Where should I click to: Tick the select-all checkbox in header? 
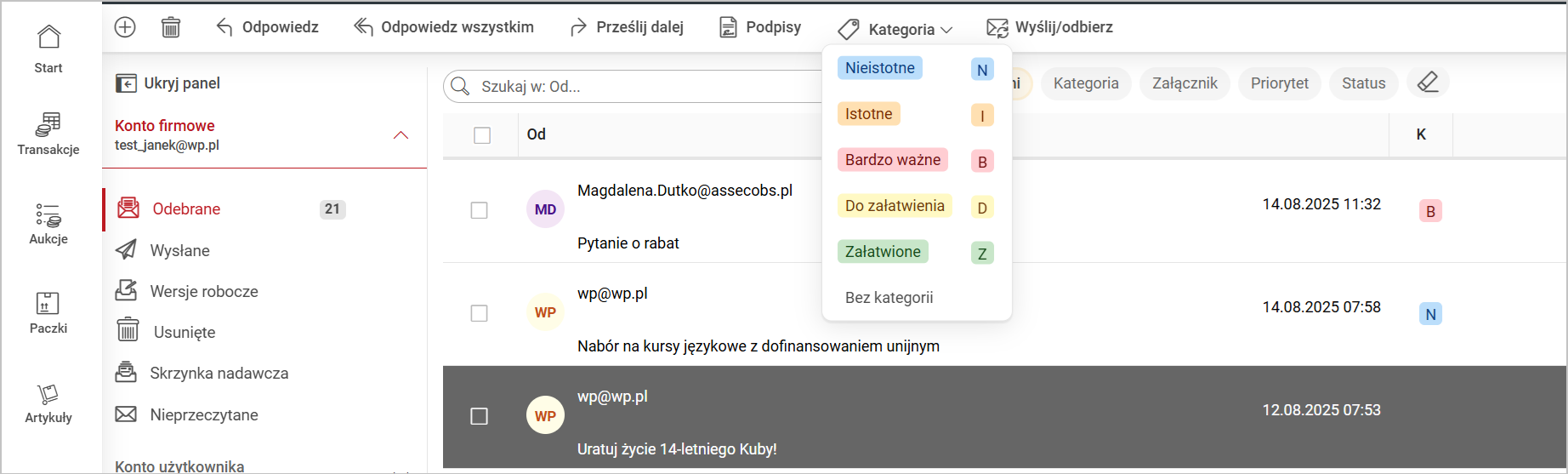[482, 135]
